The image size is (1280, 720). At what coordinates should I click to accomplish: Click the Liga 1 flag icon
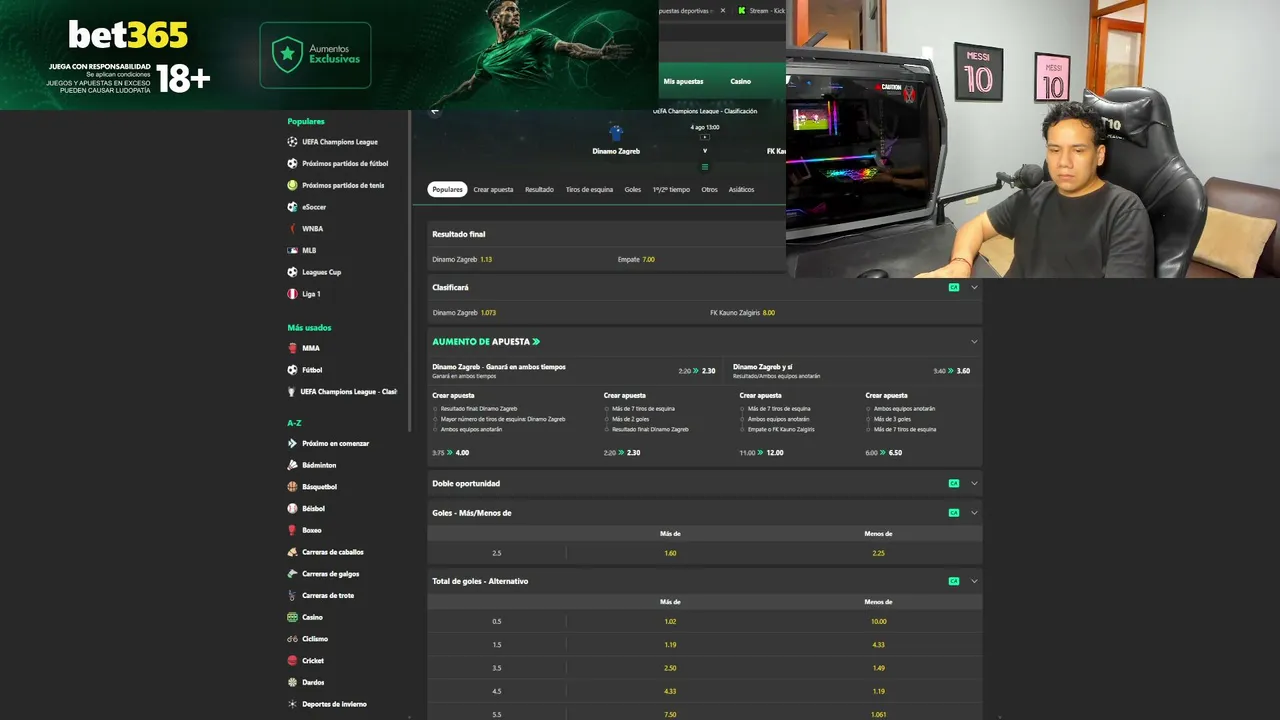click(x=293, y=294)
